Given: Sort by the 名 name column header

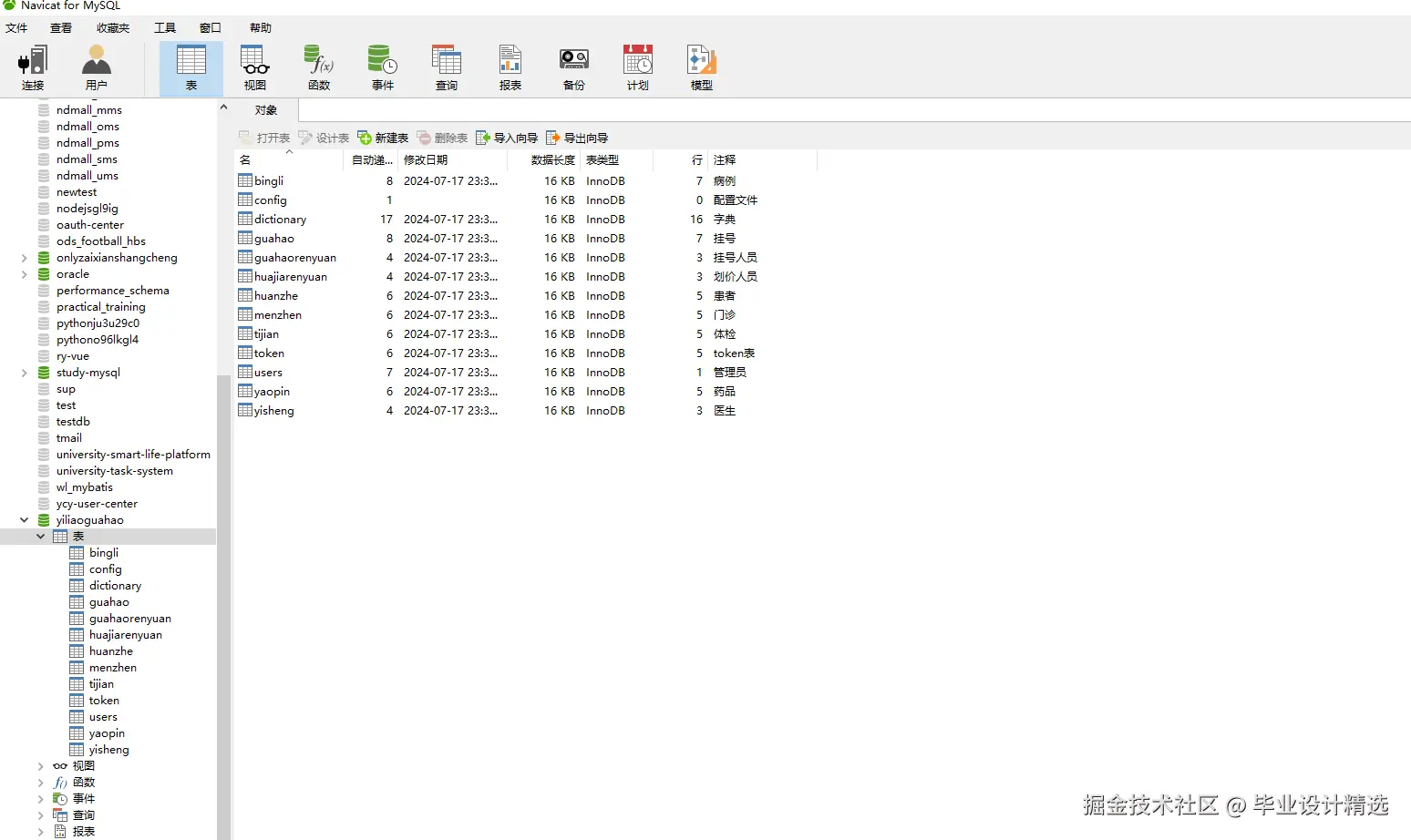Looking at the screenshot, I should [290, 159].
